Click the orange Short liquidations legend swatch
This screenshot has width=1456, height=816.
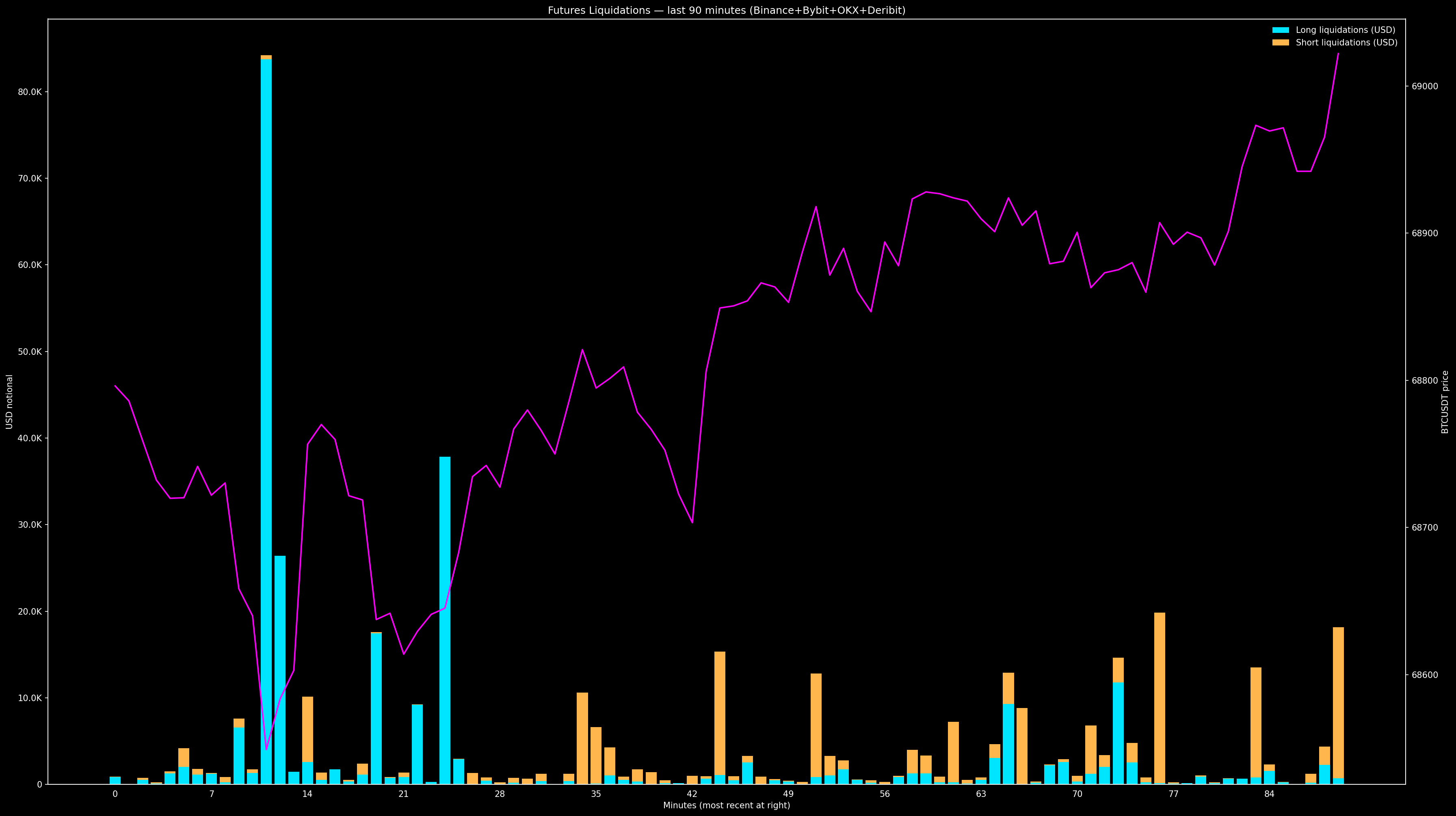coord(1281,43)
